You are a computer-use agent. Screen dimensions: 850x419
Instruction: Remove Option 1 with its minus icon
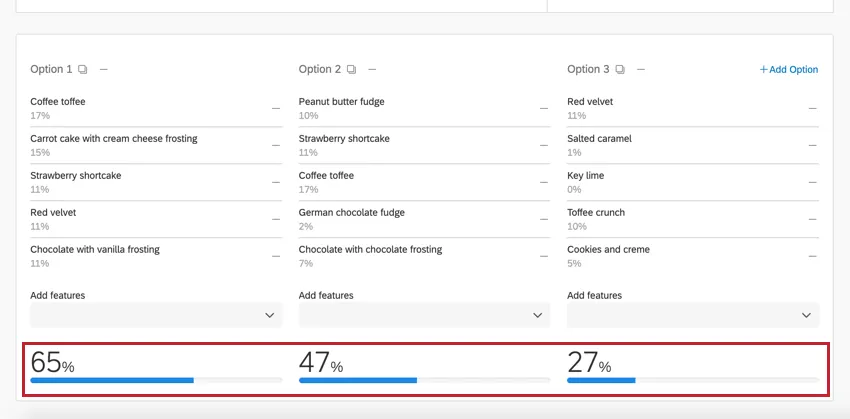104,70
